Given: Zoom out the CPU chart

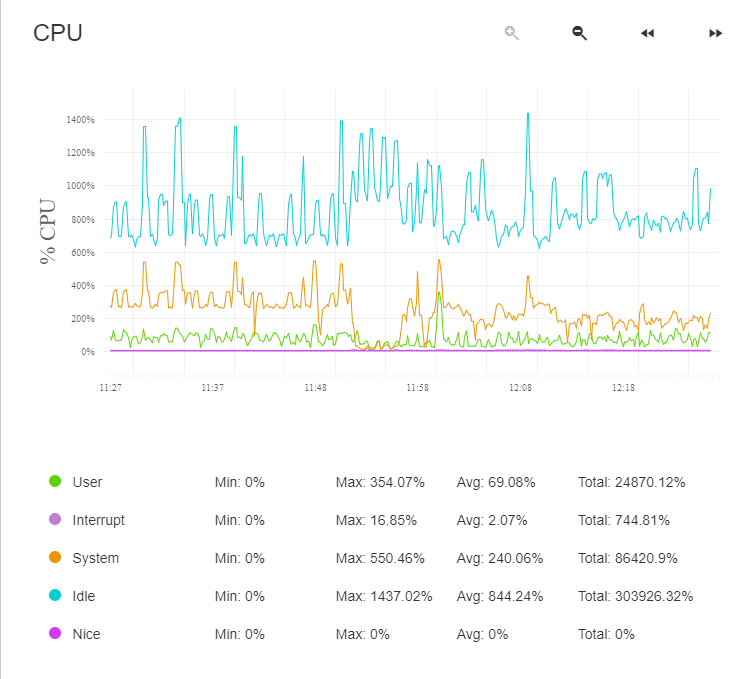Looking at the screenshot, I should point(579,33).
